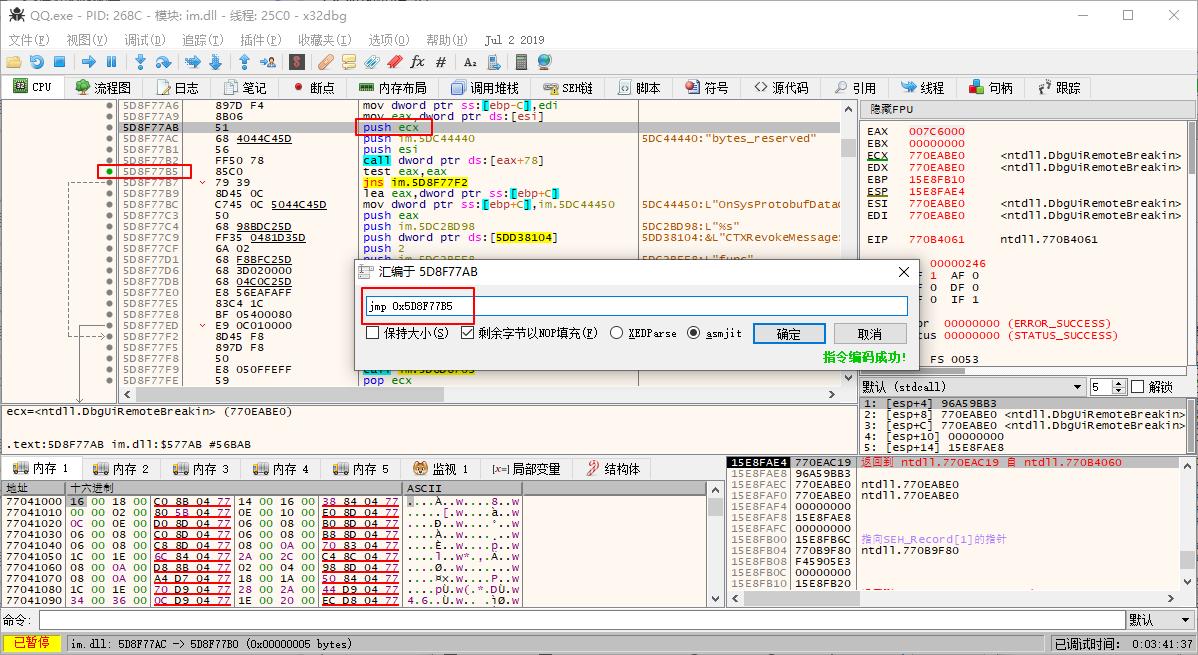Pause the debuggee using the pause icon
This screenshot has height=655, width=1198.
[x=111, y=61]
